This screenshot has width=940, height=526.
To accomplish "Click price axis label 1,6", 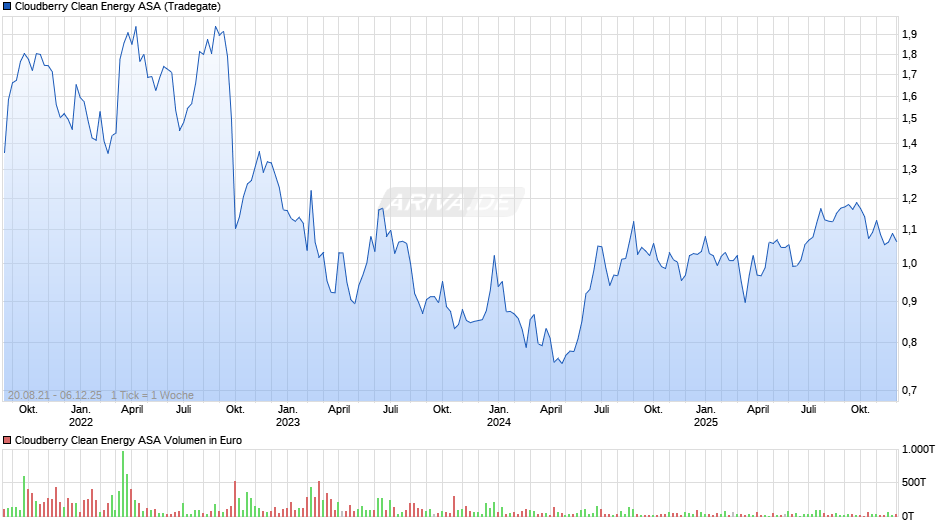I will click(x=909, y=97).
